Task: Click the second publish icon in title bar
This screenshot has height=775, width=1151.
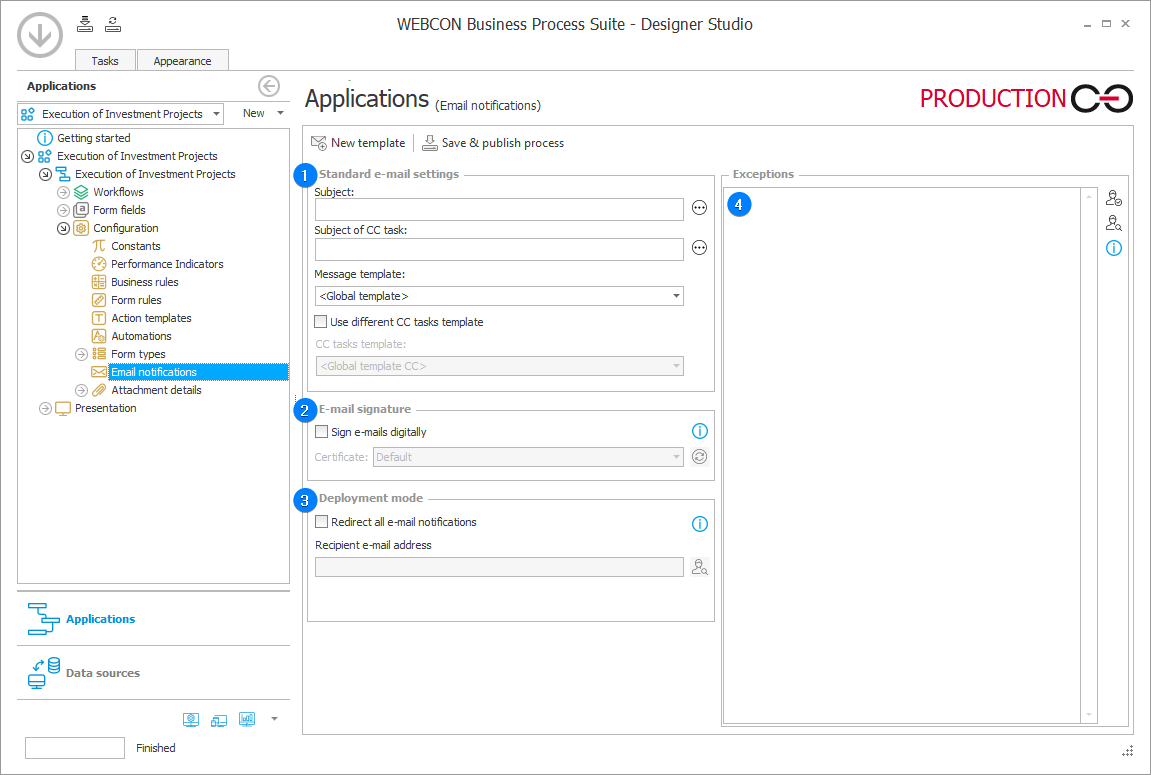Action: coord(113,24)
